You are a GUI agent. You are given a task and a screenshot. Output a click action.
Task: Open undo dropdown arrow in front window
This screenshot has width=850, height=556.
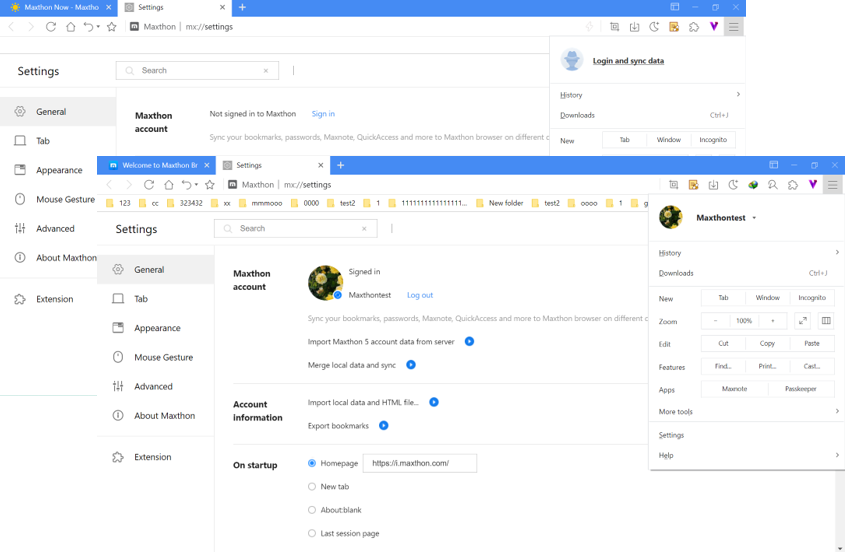coord(196,185)
